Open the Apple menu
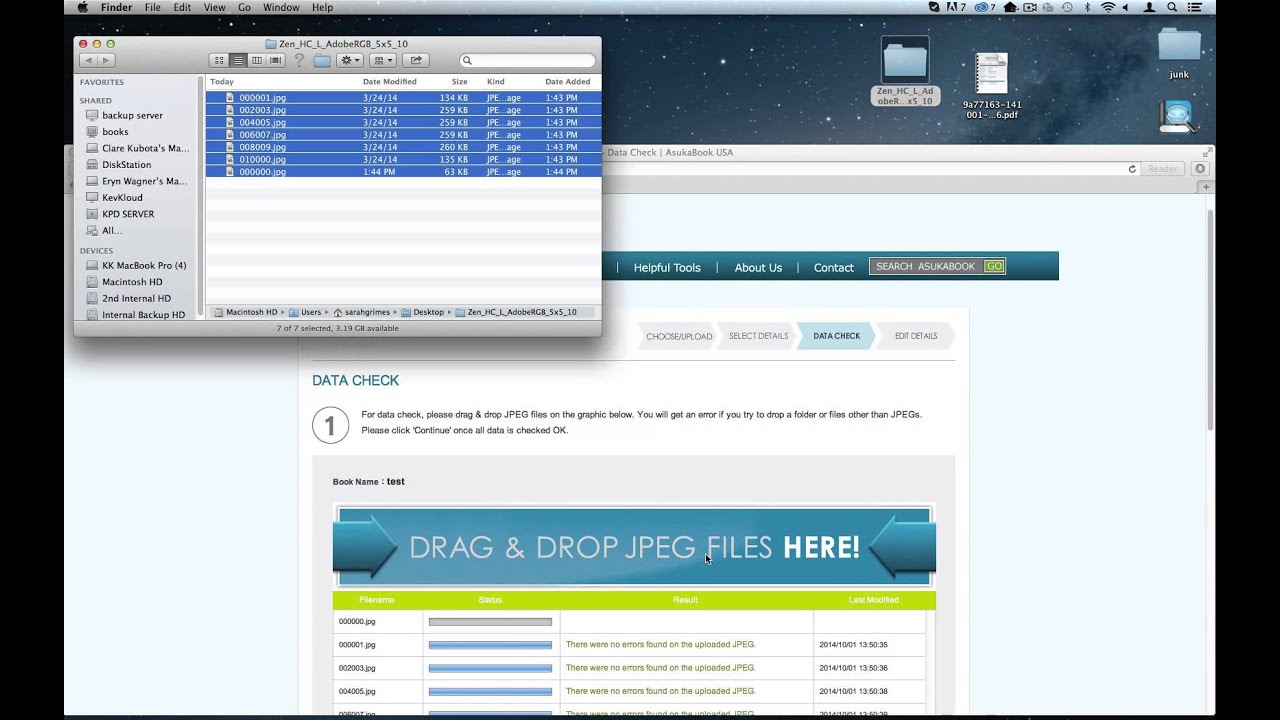The image size is (1280, 720). (82, 7)
